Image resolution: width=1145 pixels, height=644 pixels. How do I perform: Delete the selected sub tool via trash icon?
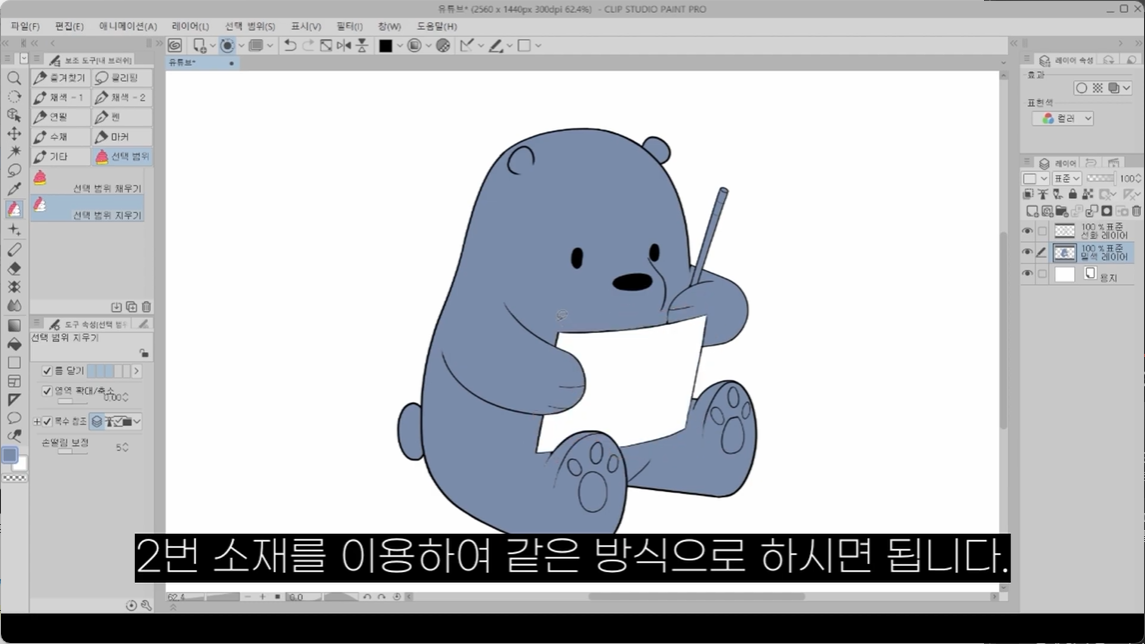click(x=146, y=307)
